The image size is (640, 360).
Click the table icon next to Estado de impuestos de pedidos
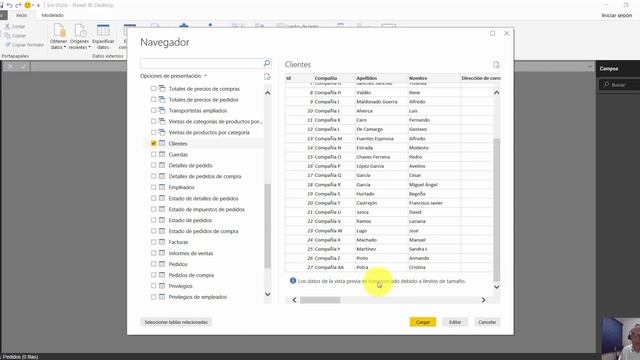[162, 209]
